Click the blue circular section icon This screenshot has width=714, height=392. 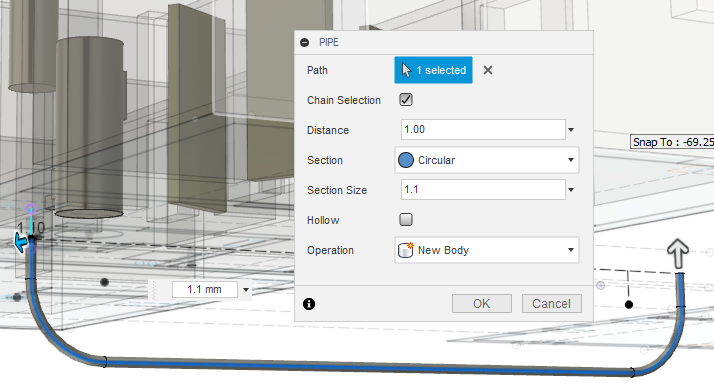pyautogui.click(x=406, y=160)
